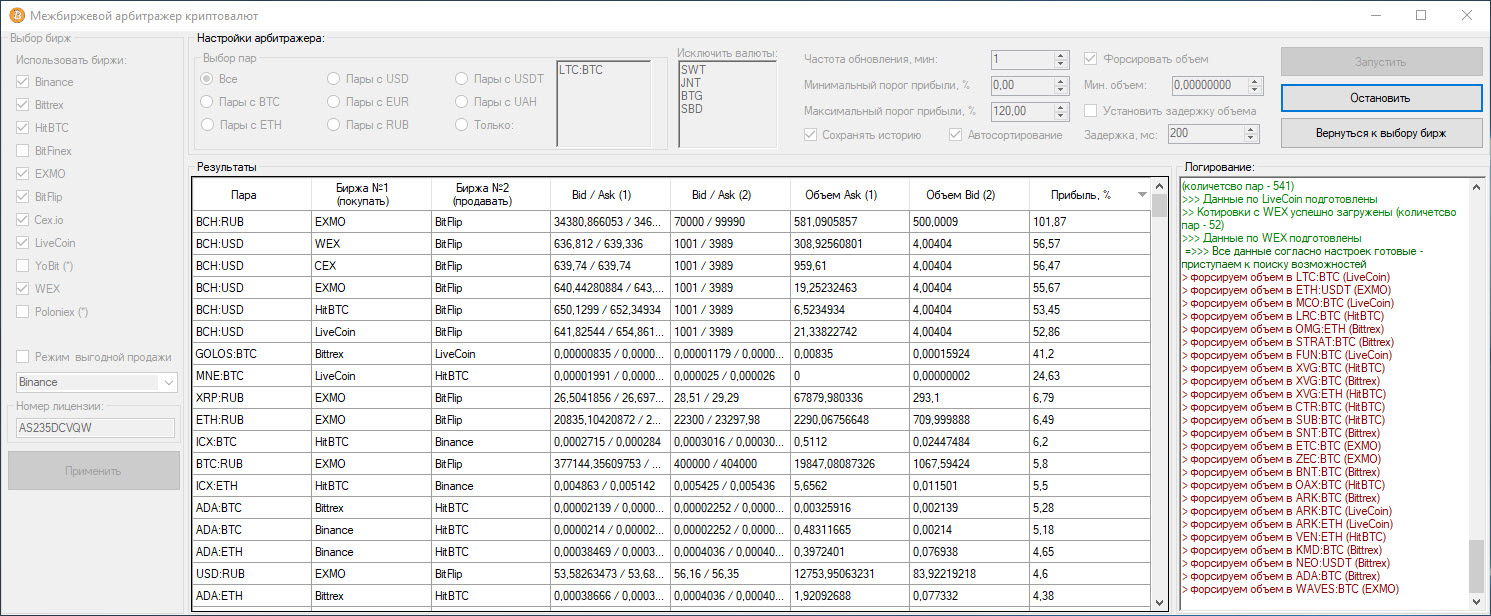Enable the Режим выгодной продажи checkbox
Viewport: 1491px width, 616px height.
[x=22, y=357]
